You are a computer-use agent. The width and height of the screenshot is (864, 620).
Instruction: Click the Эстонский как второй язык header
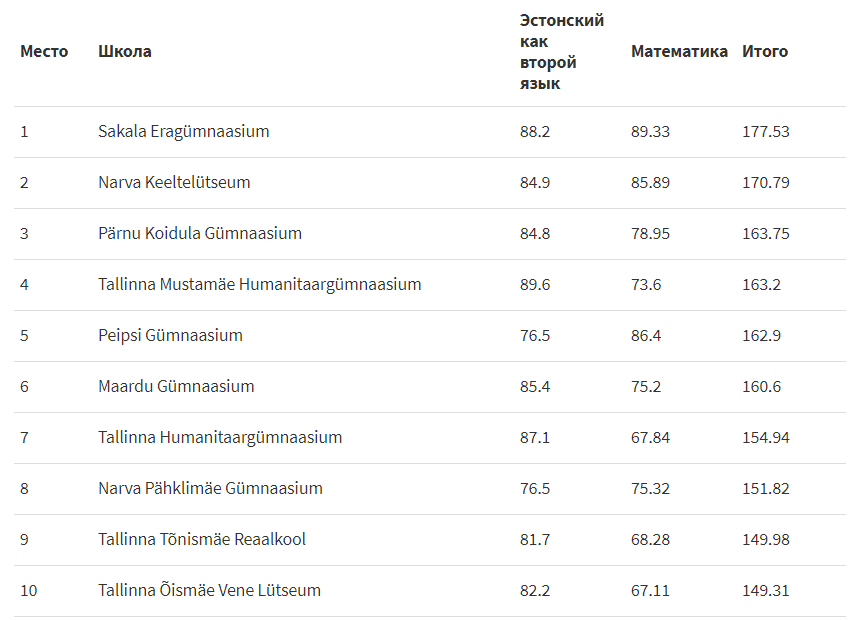[562, 52]
